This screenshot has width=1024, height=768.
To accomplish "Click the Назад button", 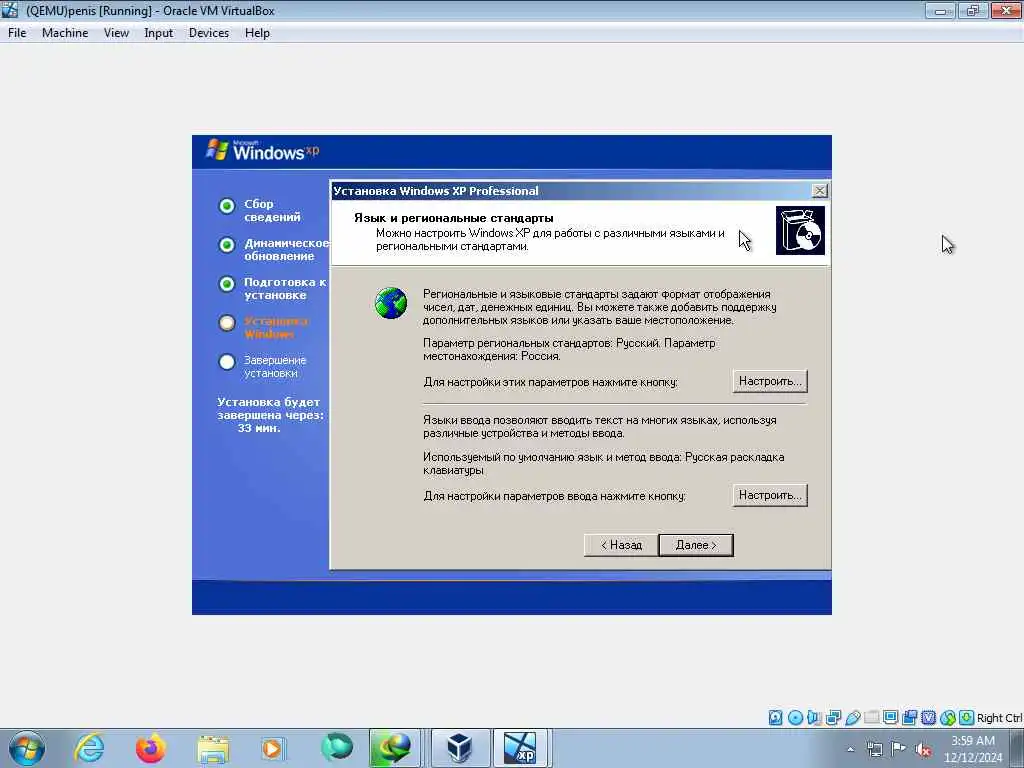I will point(621,545).
